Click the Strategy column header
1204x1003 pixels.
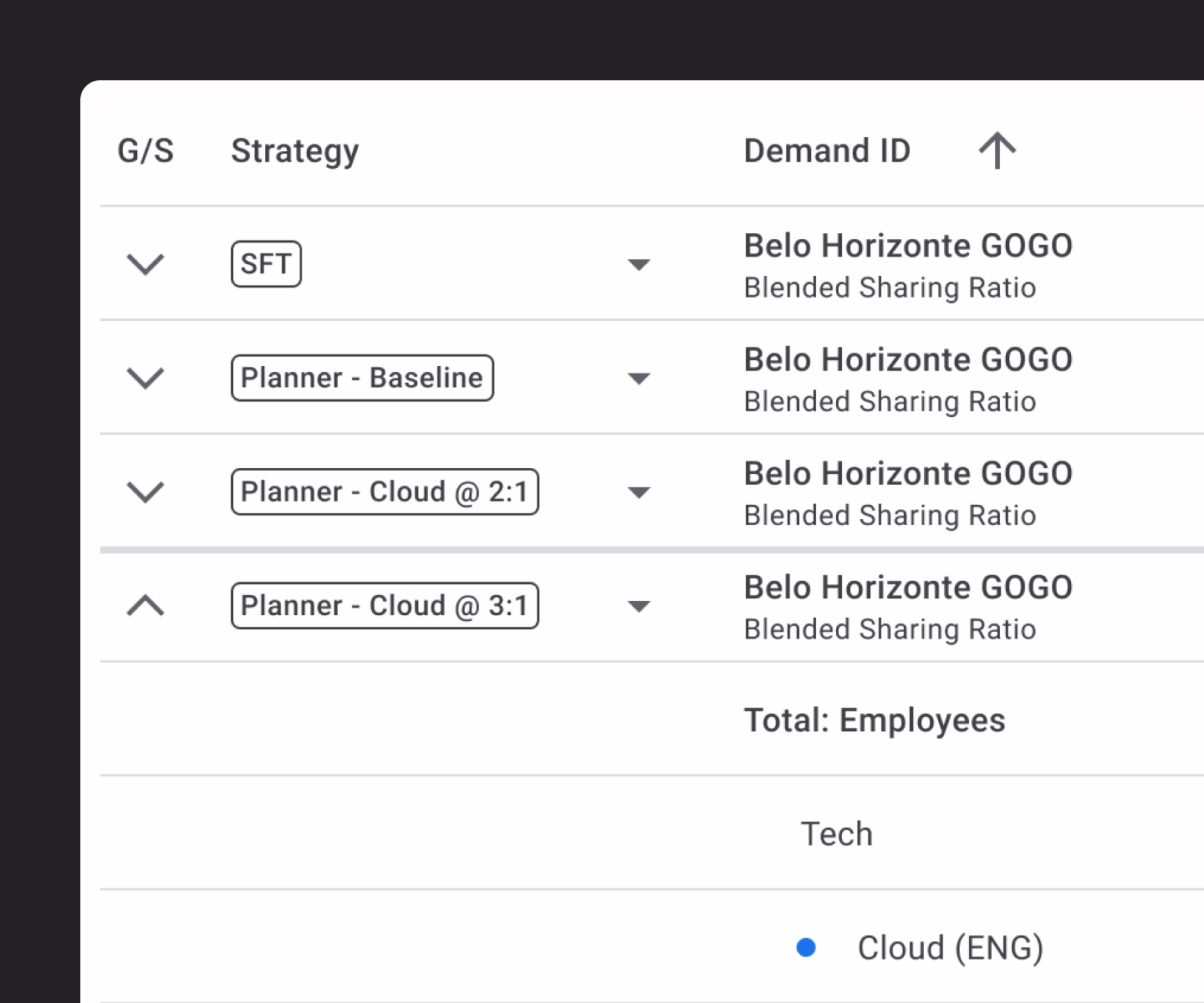pos(294,150)
